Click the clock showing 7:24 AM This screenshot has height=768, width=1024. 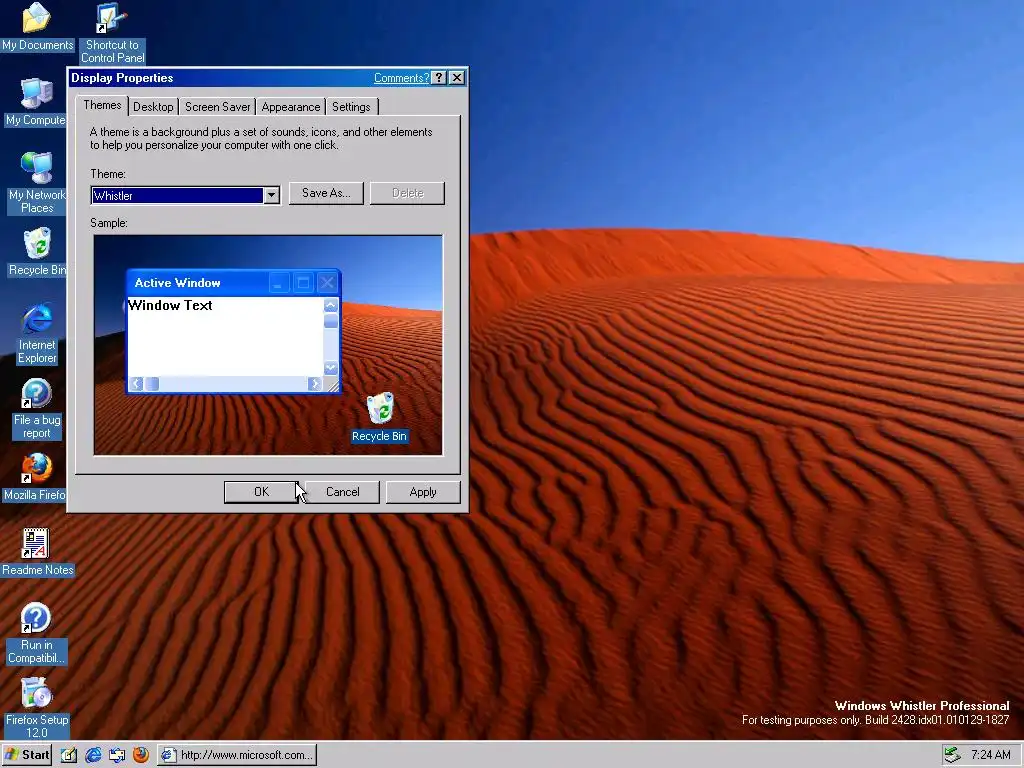pos(990,755)
